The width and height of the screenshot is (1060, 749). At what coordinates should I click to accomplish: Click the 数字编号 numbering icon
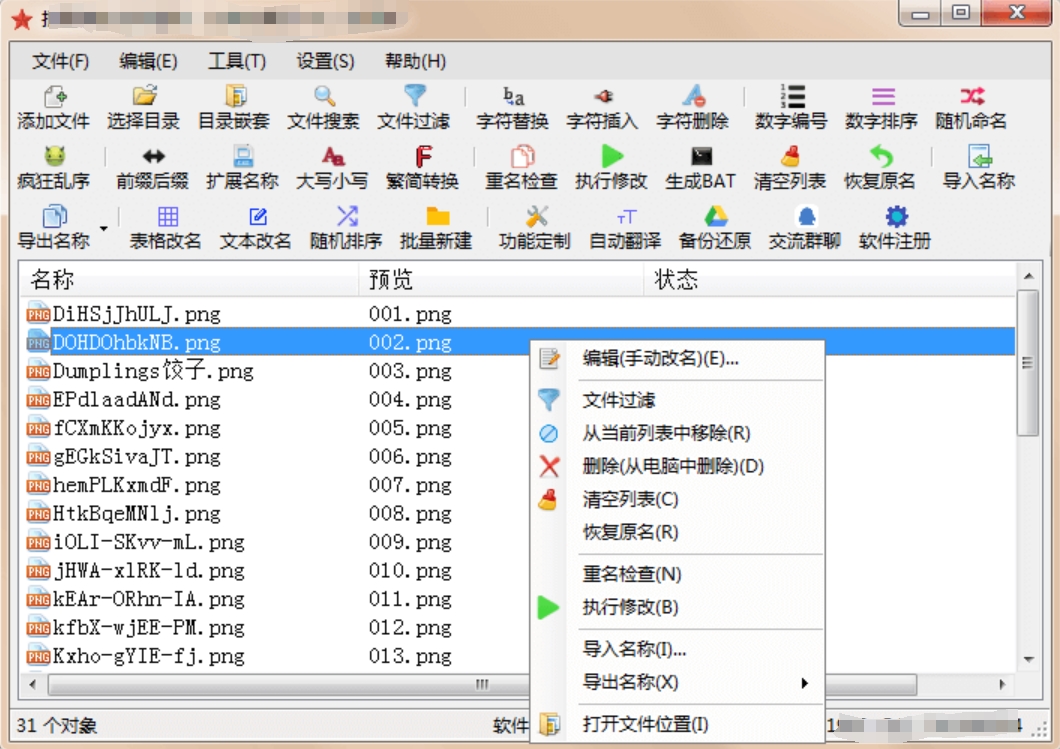tap(792, 97)
